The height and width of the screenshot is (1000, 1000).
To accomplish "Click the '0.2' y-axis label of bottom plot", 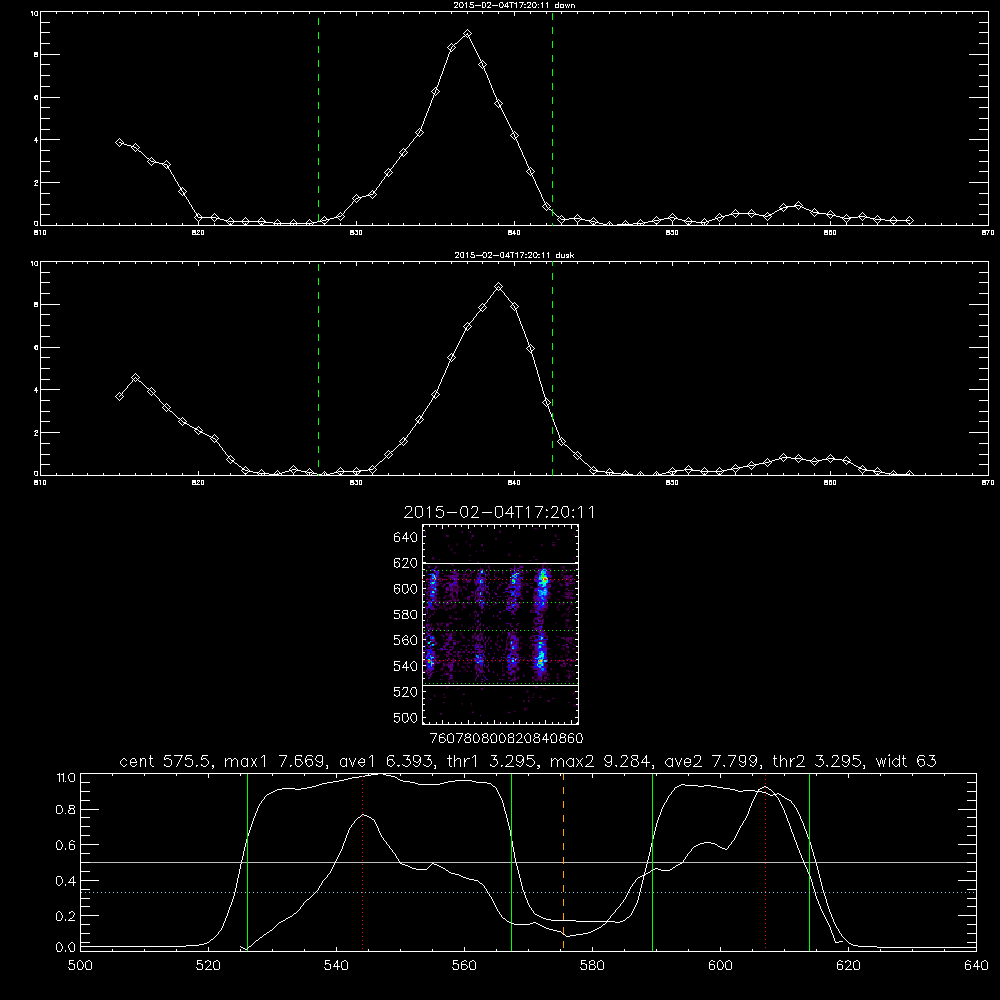I will [66, 916].
